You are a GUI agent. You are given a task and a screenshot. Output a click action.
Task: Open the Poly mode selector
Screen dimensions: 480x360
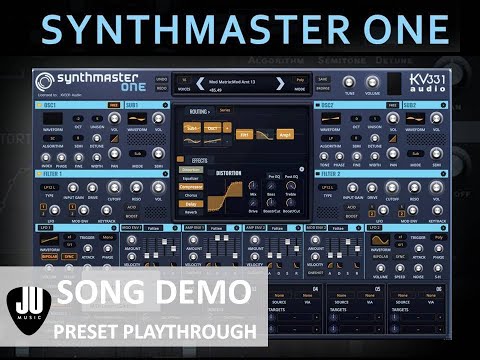click(x=300, y=80)
